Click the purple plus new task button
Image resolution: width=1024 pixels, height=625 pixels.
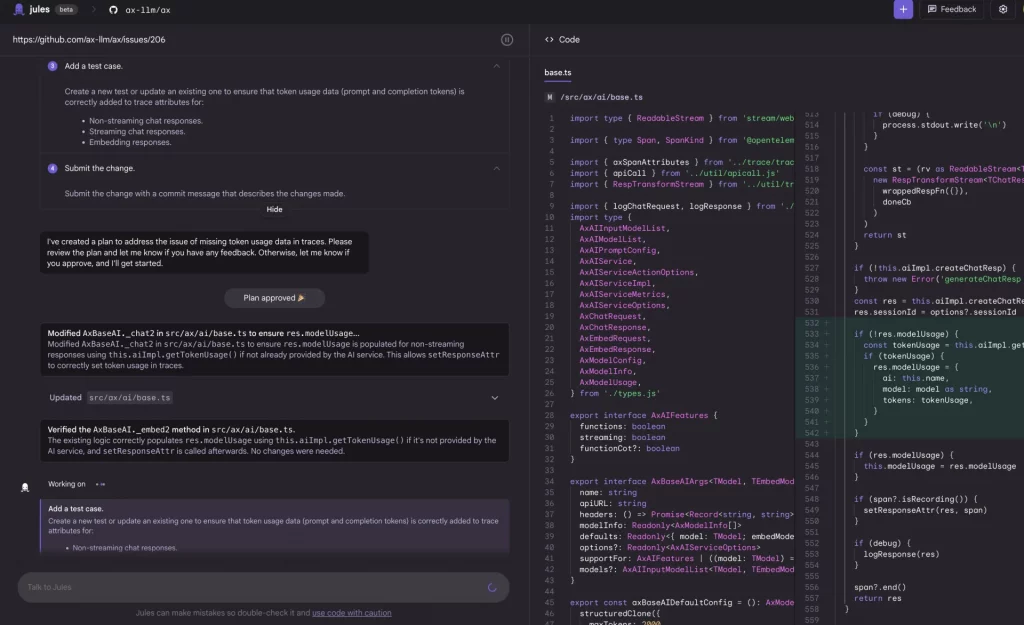903,9
